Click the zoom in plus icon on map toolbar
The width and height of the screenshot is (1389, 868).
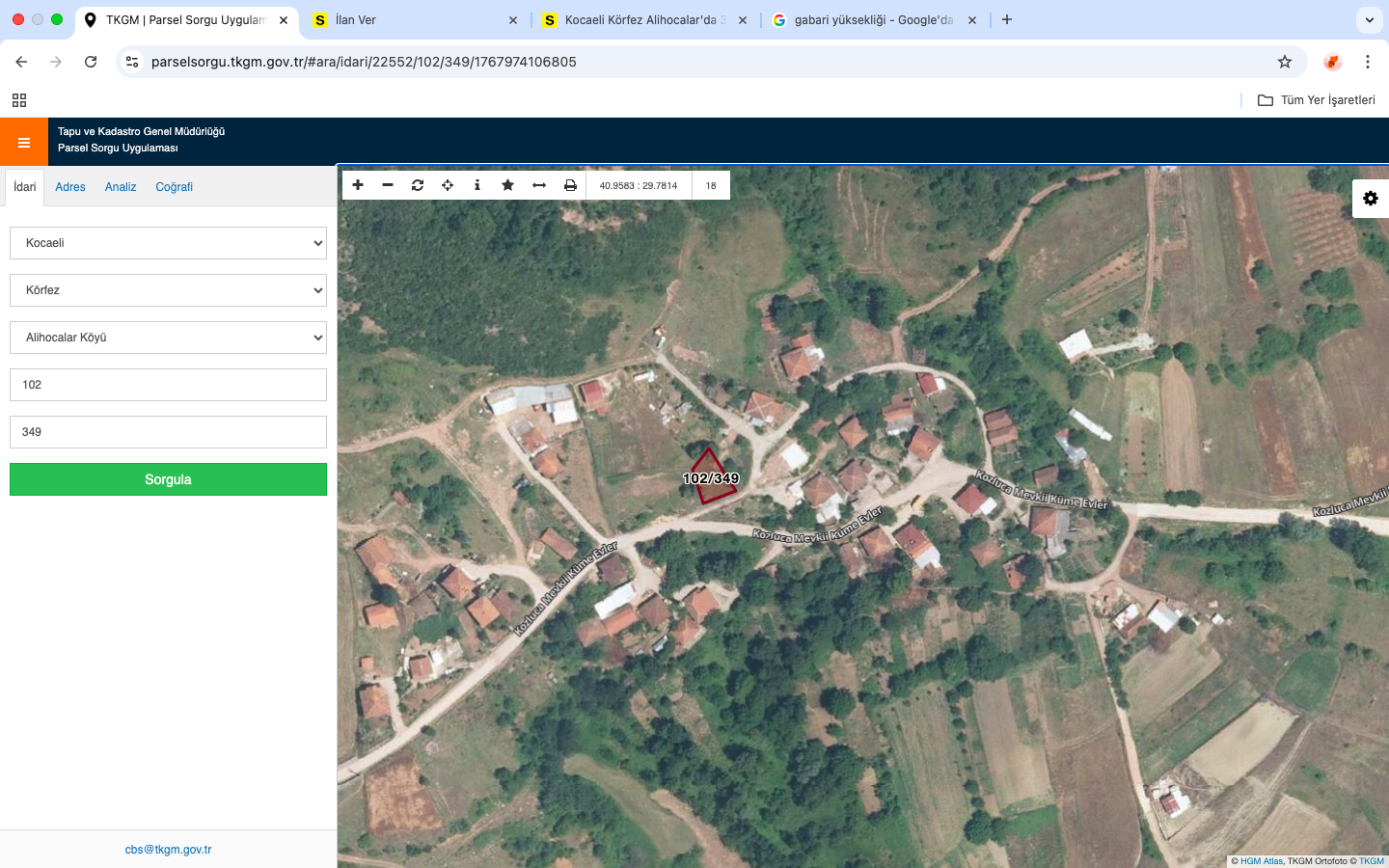(358, 185)
